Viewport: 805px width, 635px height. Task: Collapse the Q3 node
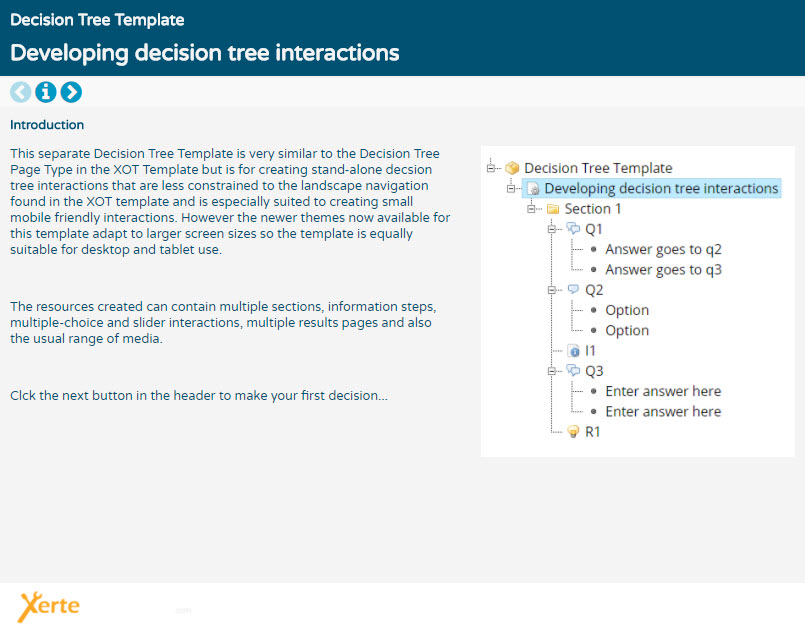tap(551, 371)
